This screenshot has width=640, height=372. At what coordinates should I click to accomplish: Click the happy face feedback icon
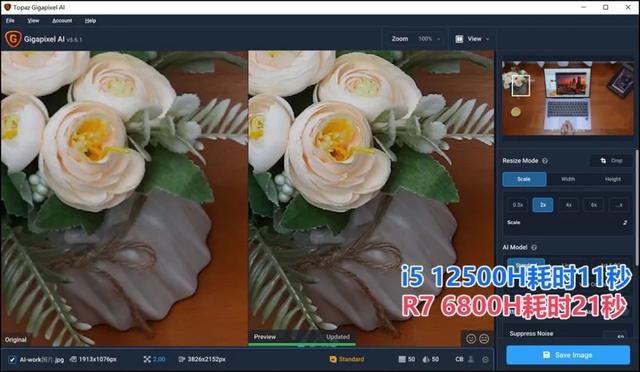coord(471,339)
